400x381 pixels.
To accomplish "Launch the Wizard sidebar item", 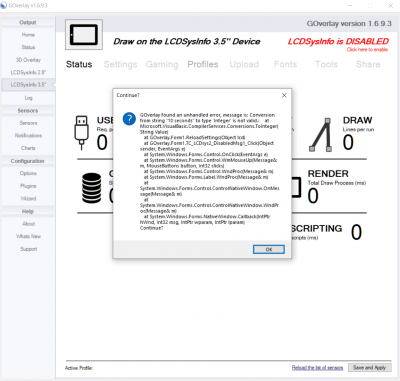I will (x=28, y=198).
